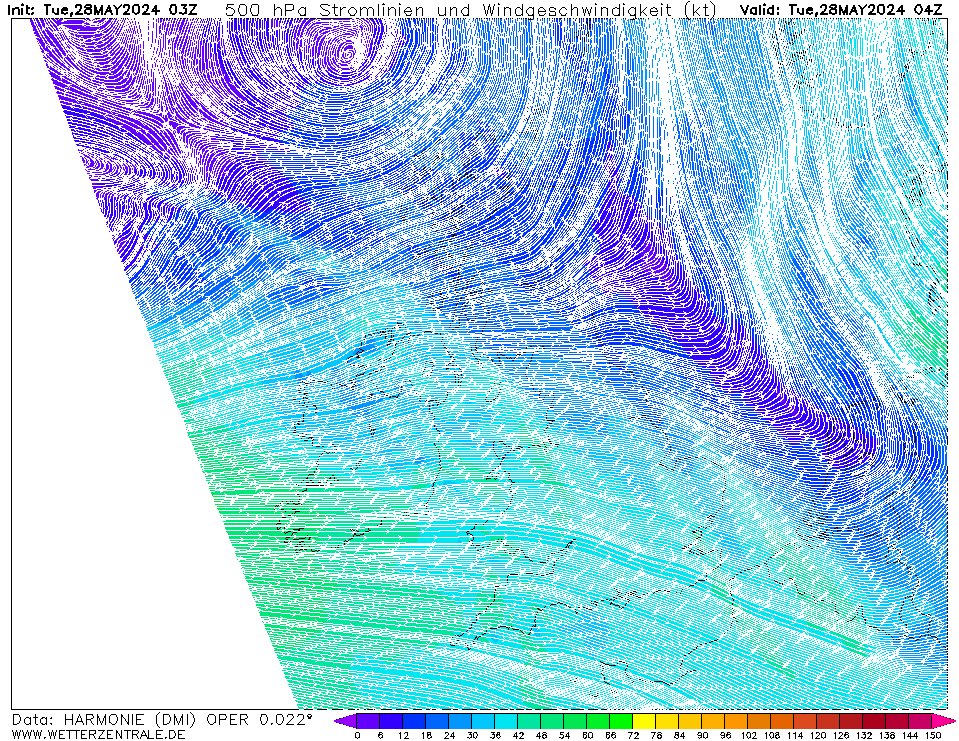The image size is (959, 741).
Task: Click the 'Data: HARMONIE (DMI) OPER 0.022°' label
Action: 162,720
